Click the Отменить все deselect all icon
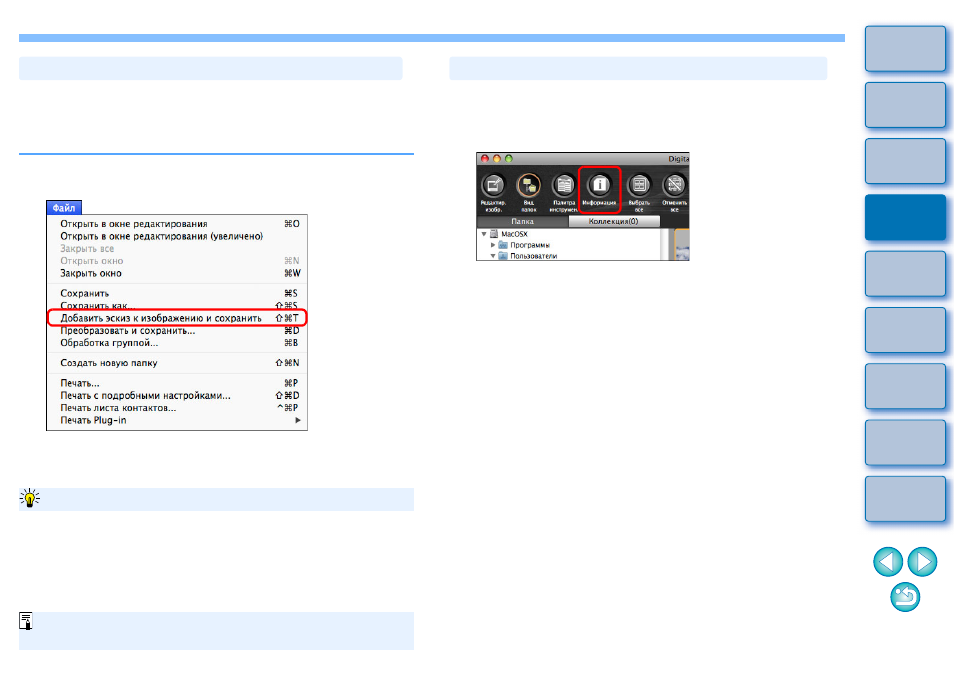954x674 pixels. coord(674,185)
